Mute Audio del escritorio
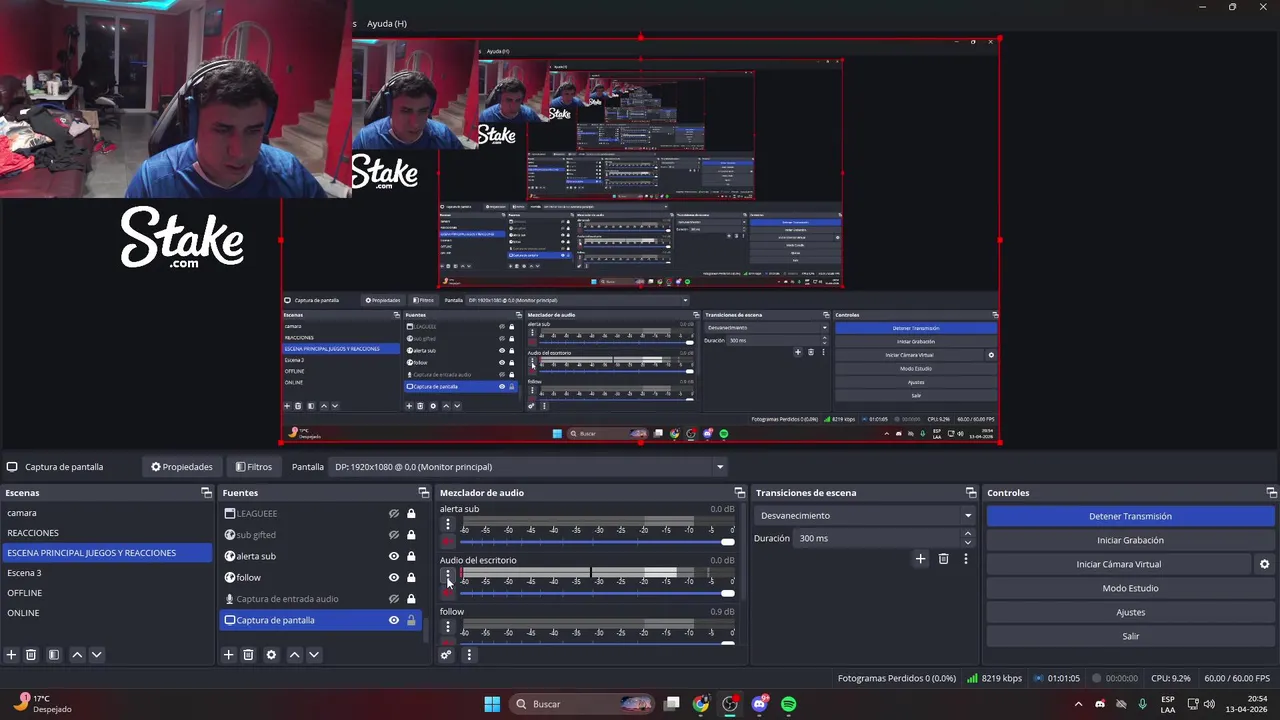The width and height of the screenshot is (1280, 720). [447, 593]
